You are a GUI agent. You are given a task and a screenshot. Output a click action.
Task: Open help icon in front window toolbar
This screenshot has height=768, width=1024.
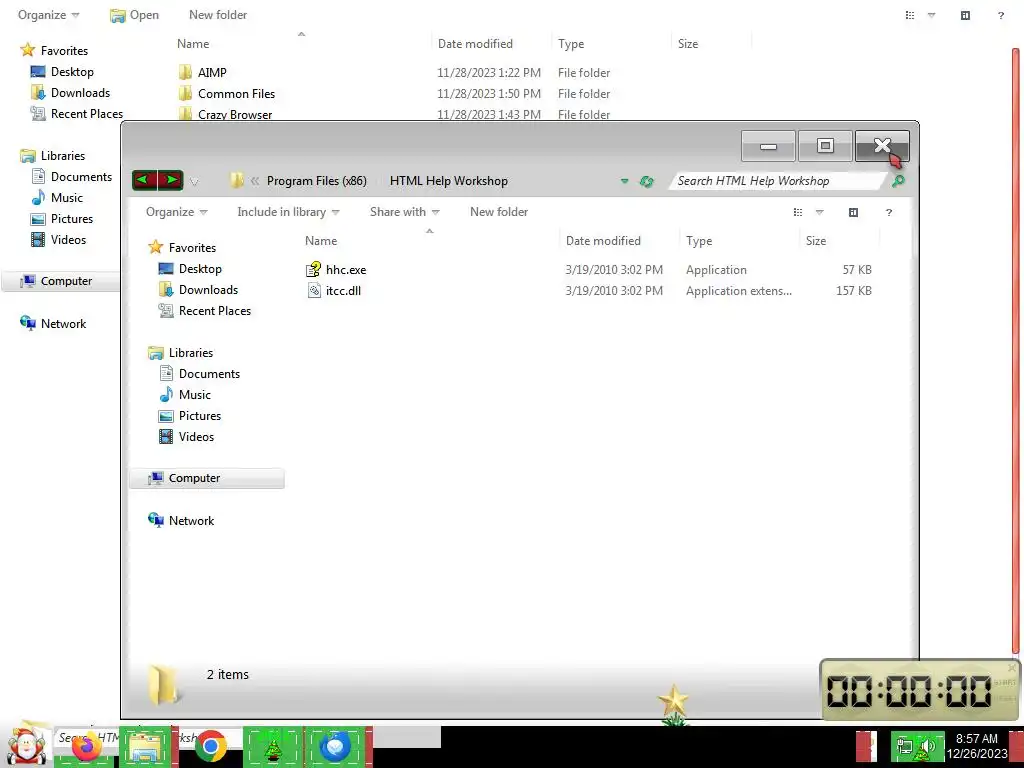click(888, 212)
